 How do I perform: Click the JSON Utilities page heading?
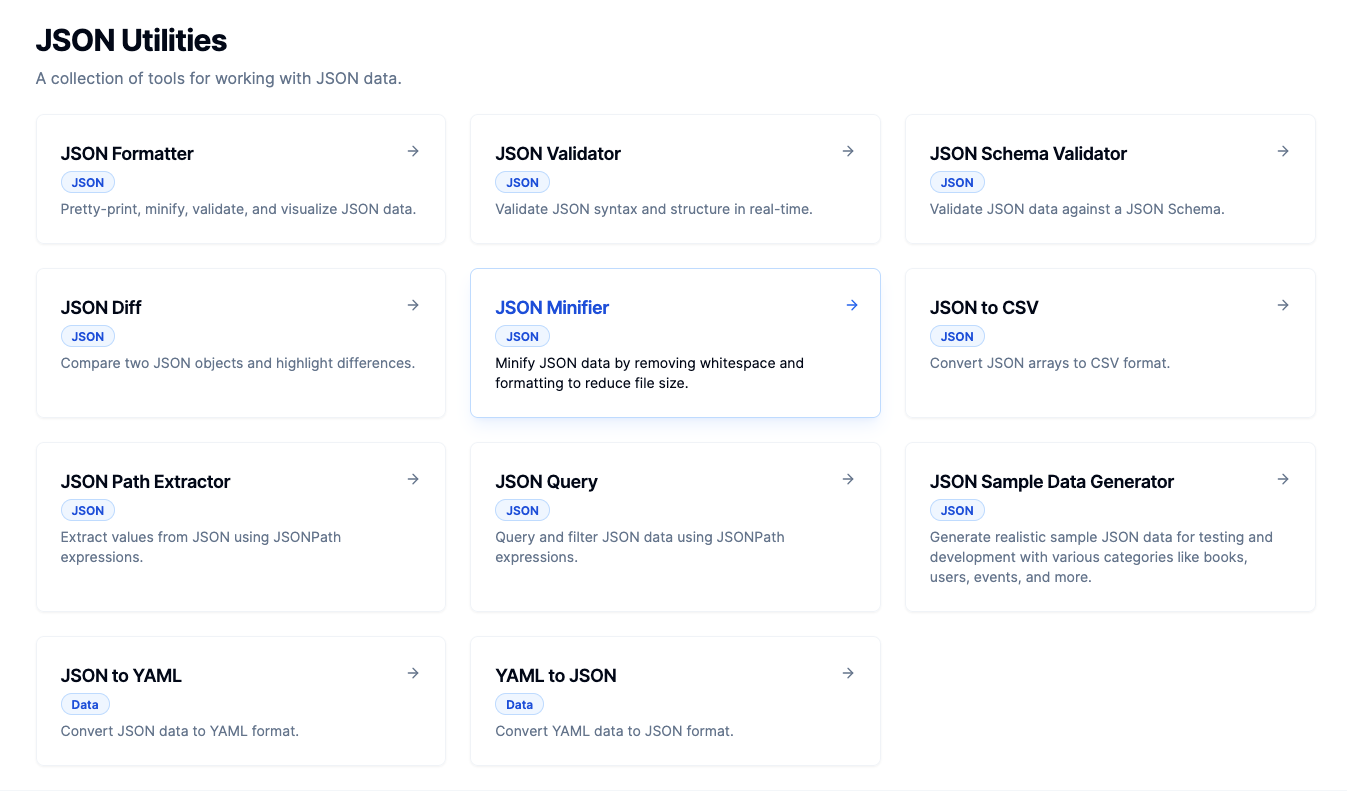coord(131,40)
